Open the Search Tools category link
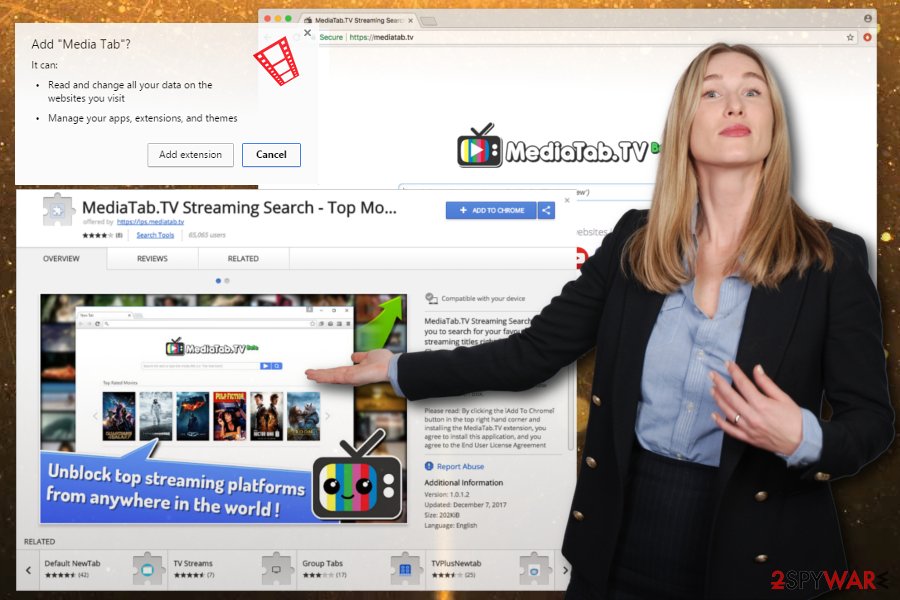 point(155,235)
